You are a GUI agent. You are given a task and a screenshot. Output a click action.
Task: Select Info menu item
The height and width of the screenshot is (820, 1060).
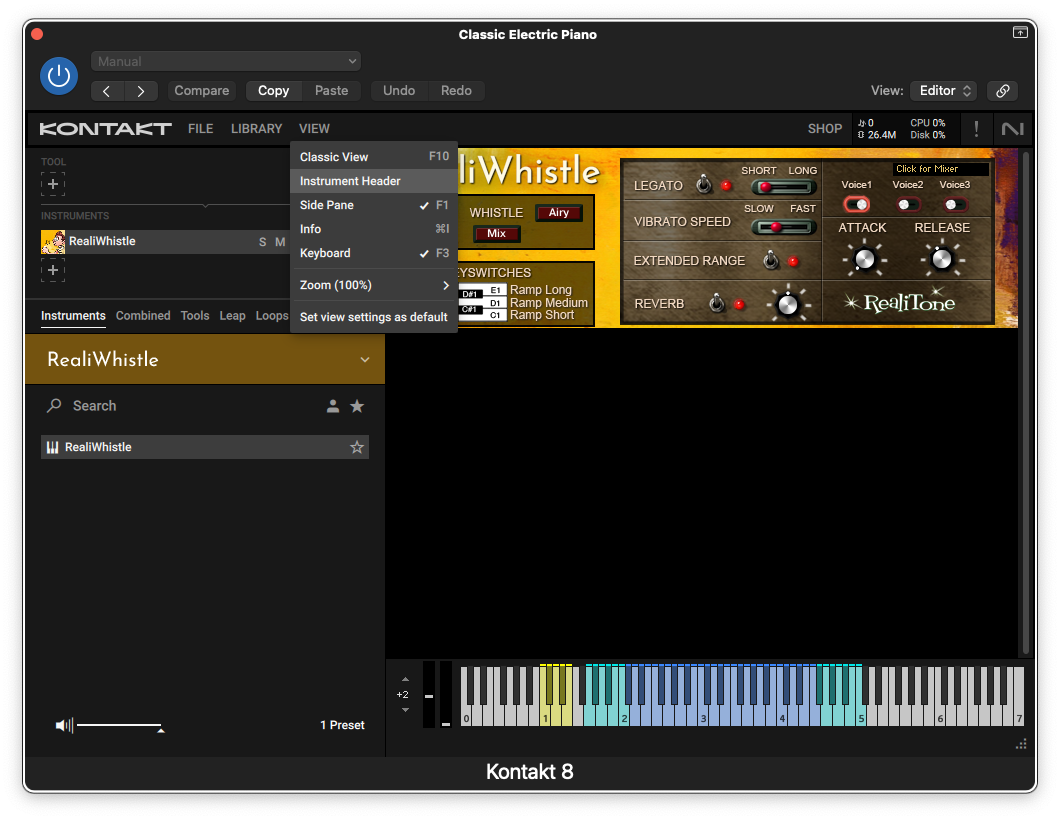click(374, 229)
